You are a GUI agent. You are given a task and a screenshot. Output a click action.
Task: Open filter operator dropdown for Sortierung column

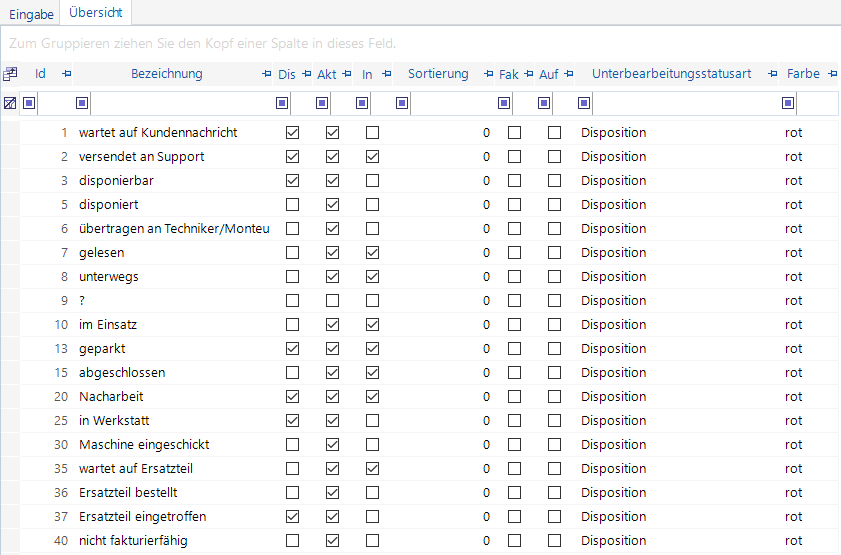[x=402, y=103]
